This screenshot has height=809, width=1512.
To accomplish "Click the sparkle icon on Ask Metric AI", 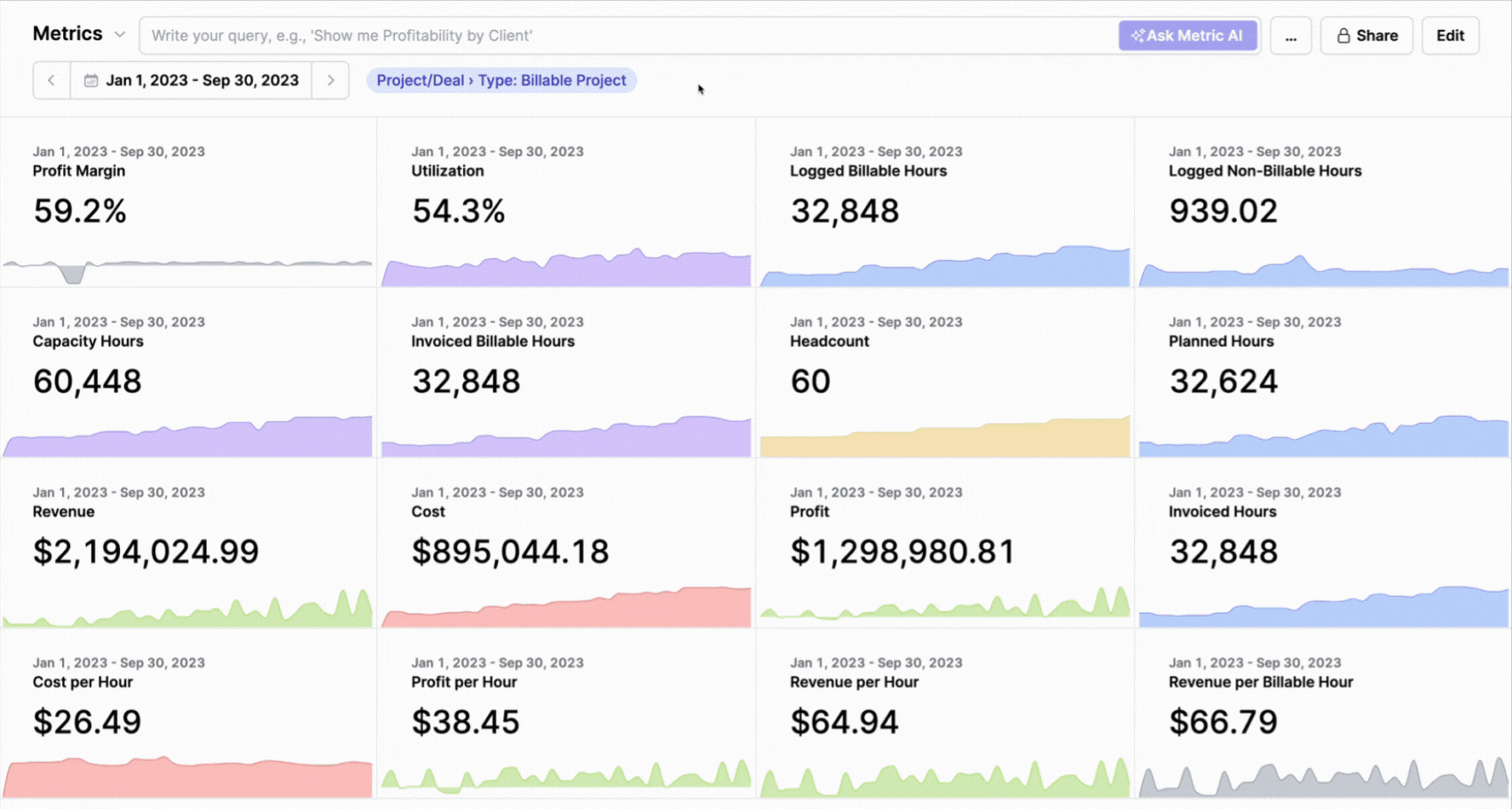I will pyautogui.click(x=1138, y=35).
